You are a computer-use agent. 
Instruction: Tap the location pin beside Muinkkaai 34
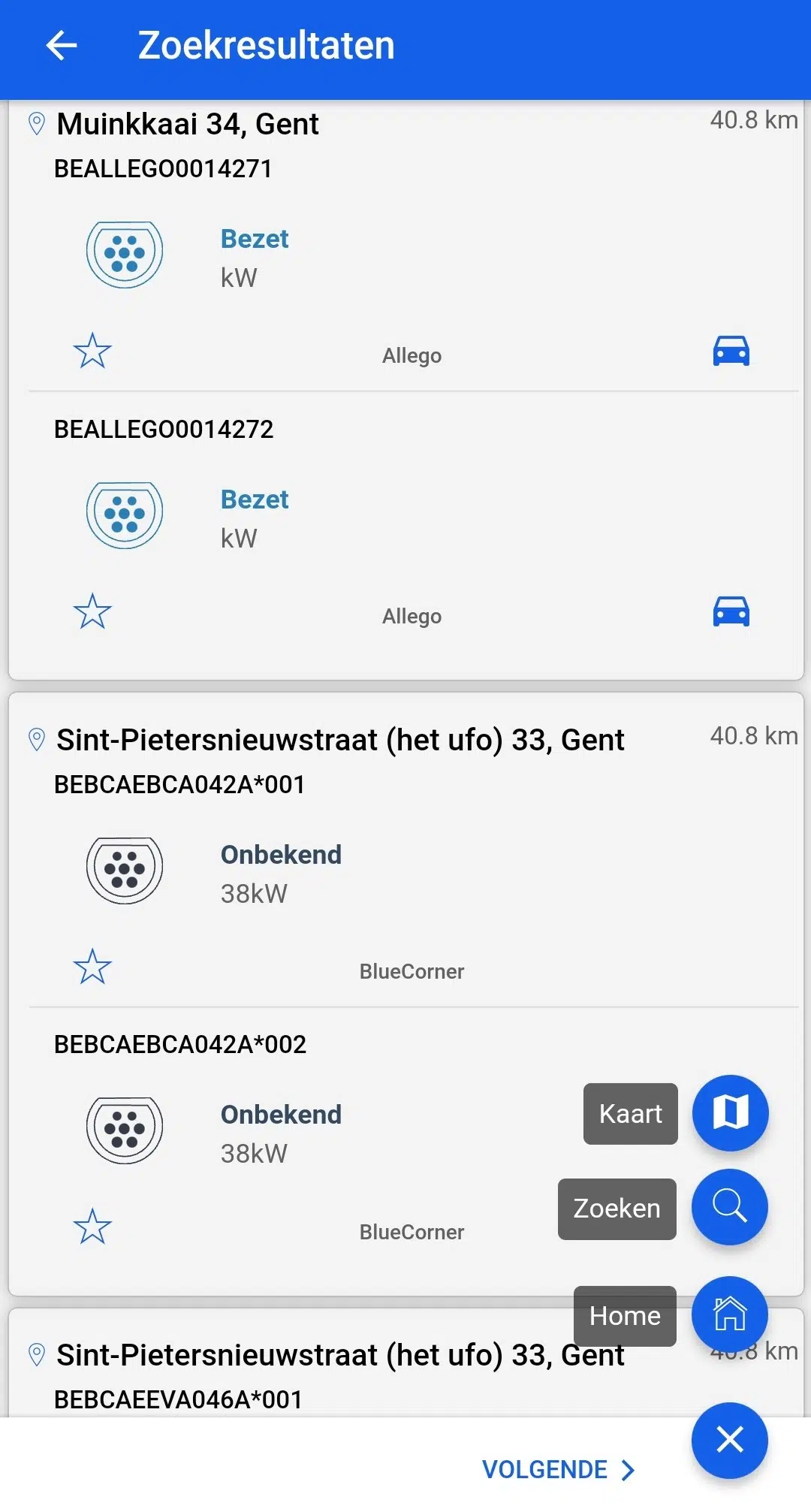coord(36,124)
